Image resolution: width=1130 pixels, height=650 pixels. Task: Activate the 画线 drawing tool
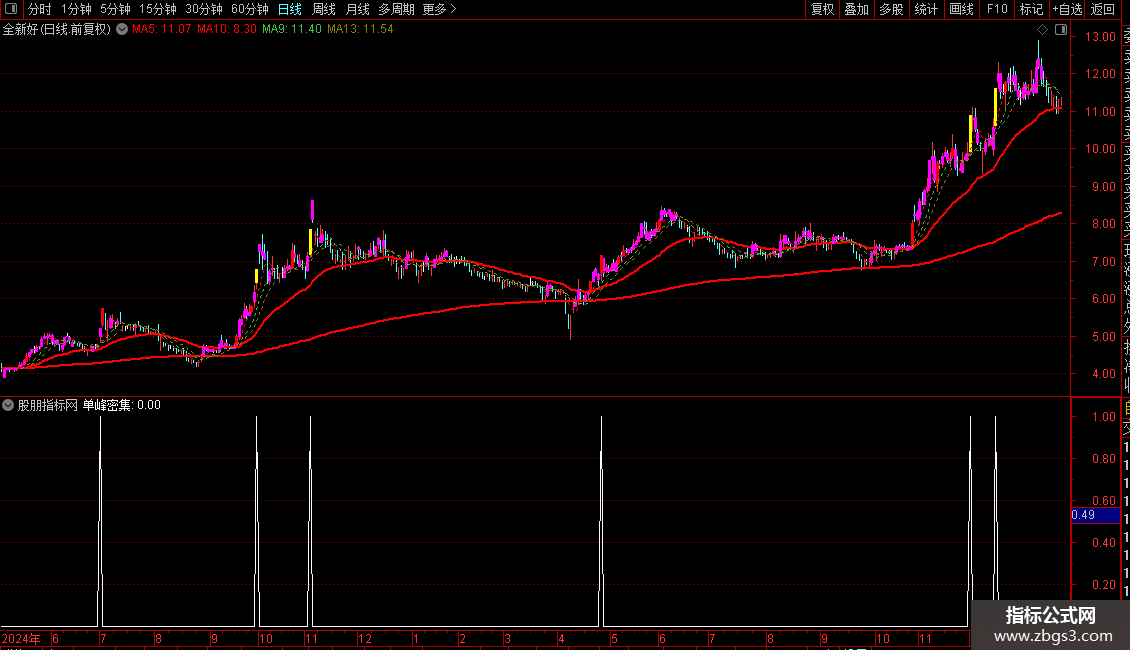(961, 9)
